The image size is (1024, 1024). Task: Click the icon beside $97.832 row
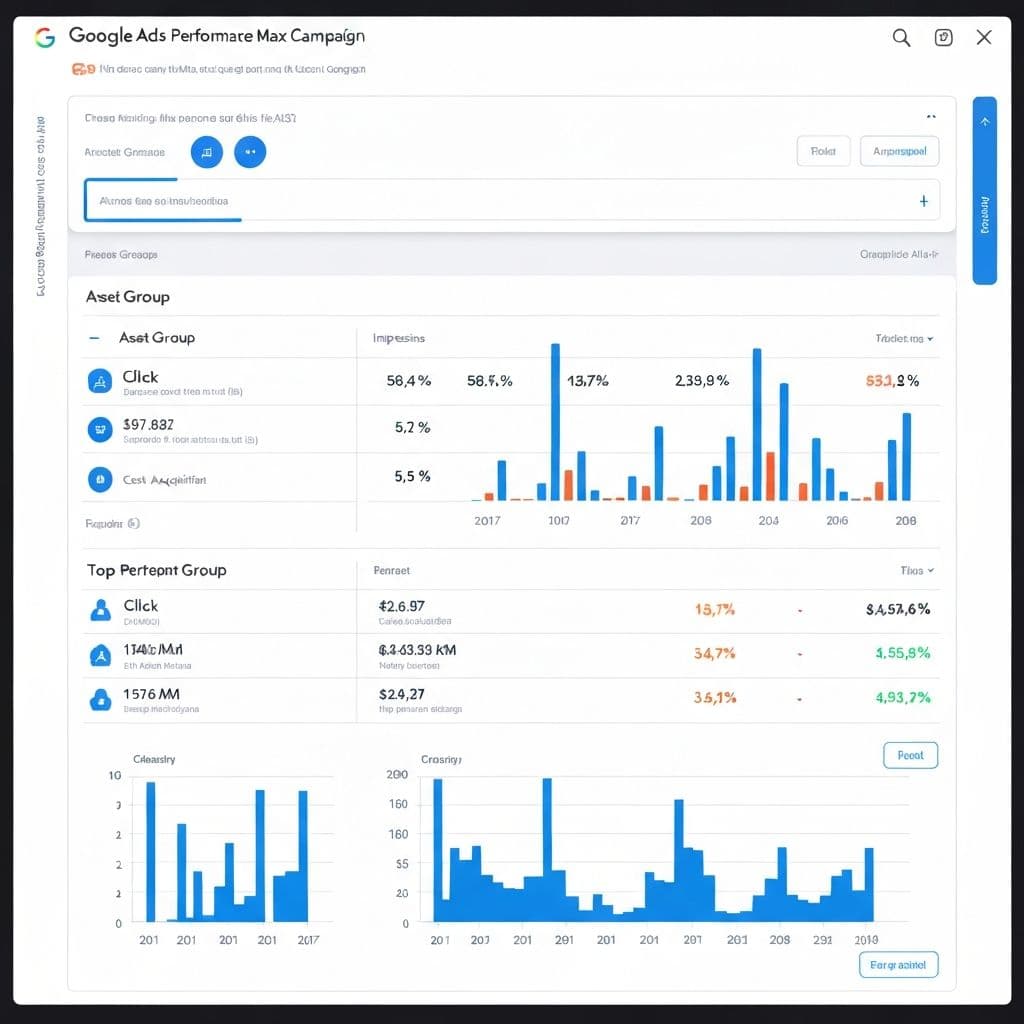99,430
